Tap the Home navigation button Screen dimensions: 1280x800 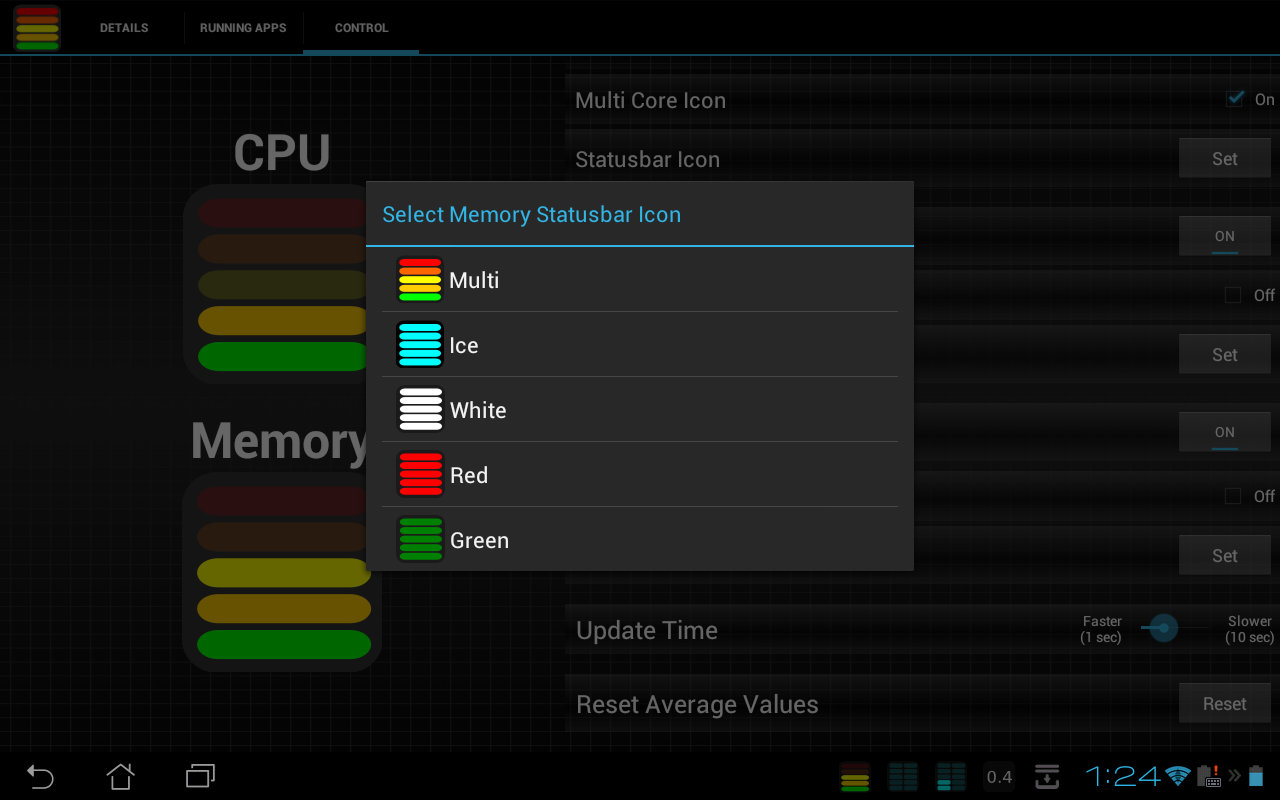click(x=120, y=776)
